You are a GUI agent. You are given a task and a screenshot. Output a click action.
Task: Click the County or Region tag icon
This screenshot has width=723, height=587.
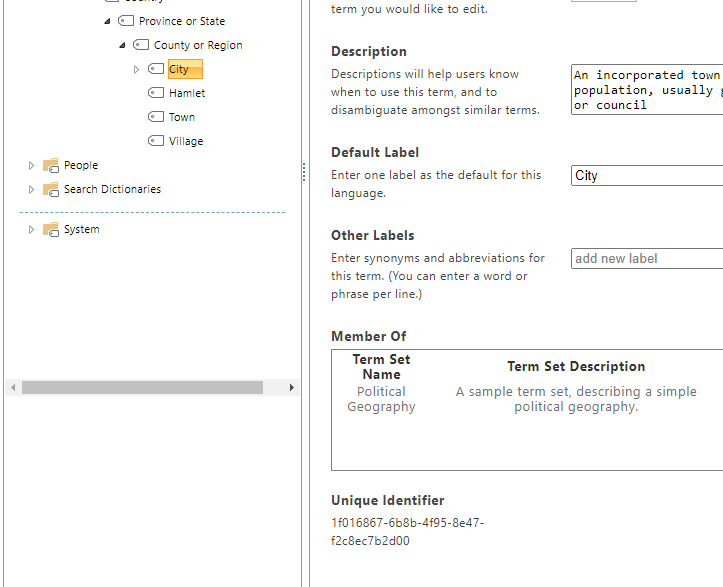tap(141, 45)
